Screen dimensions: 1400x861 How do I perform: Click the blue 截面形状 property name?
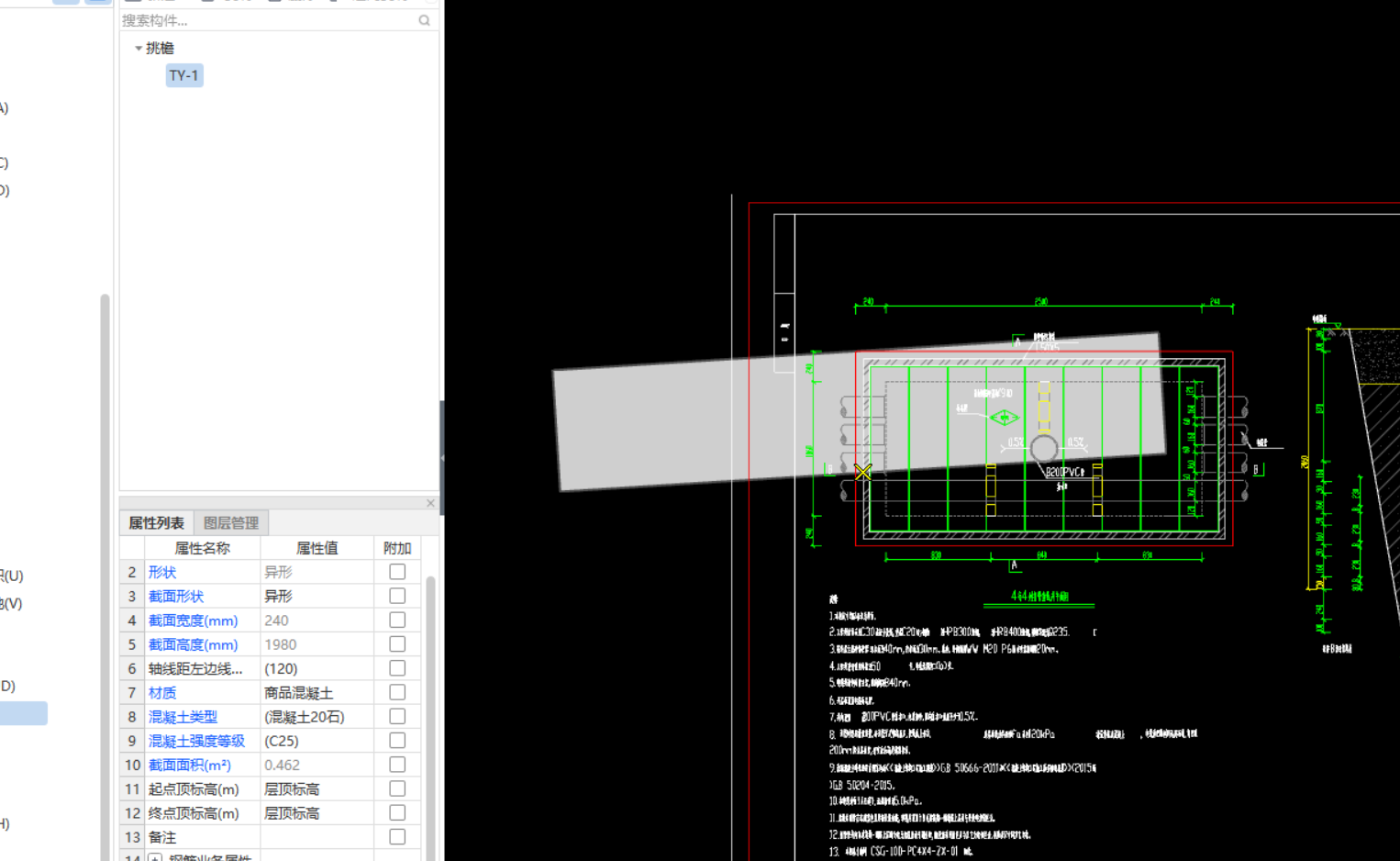tap(176, 596)
